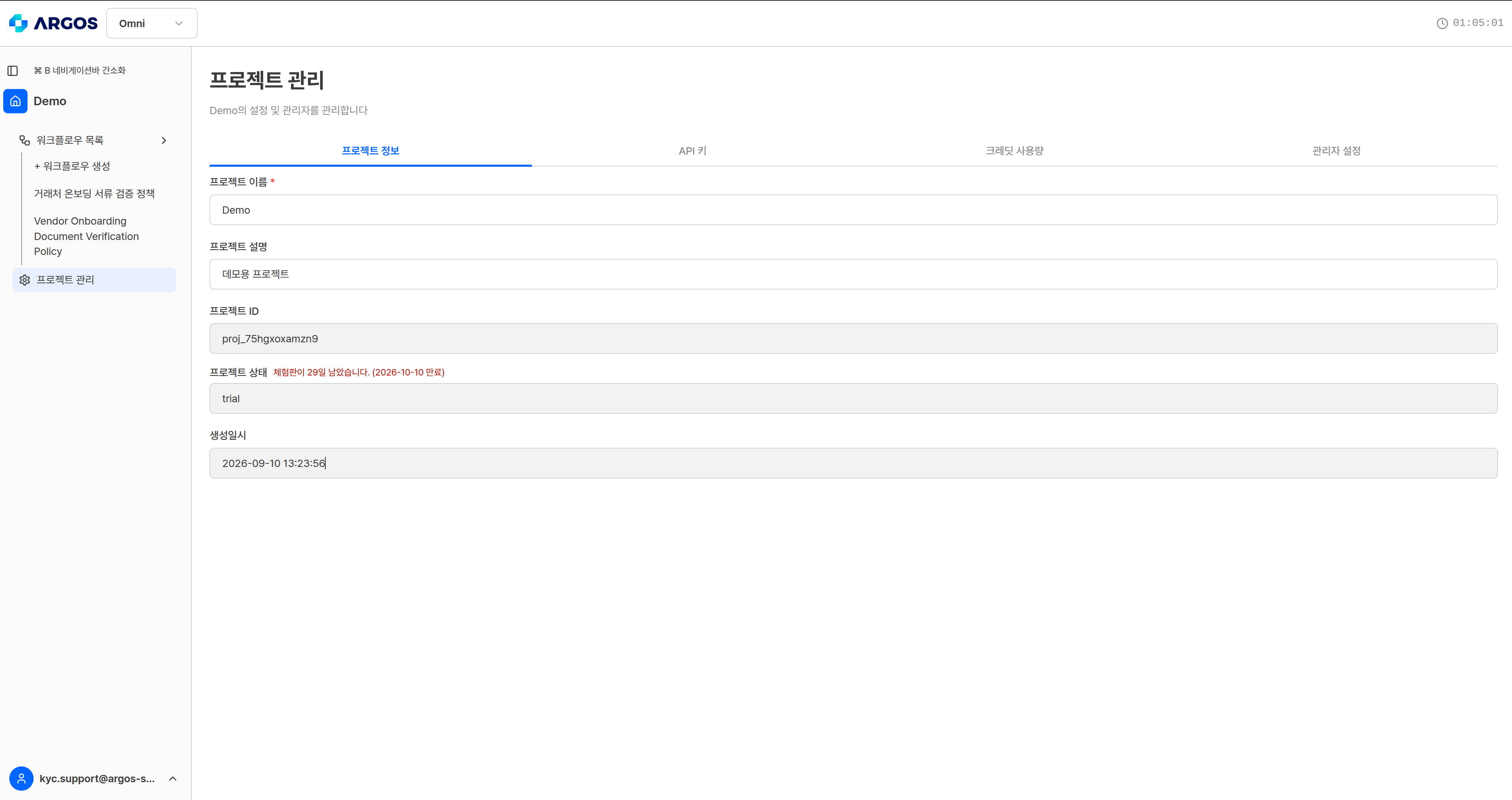
Task: Expand the 워크플로우 목록 chevron
Action: click(x=164, y=140)
